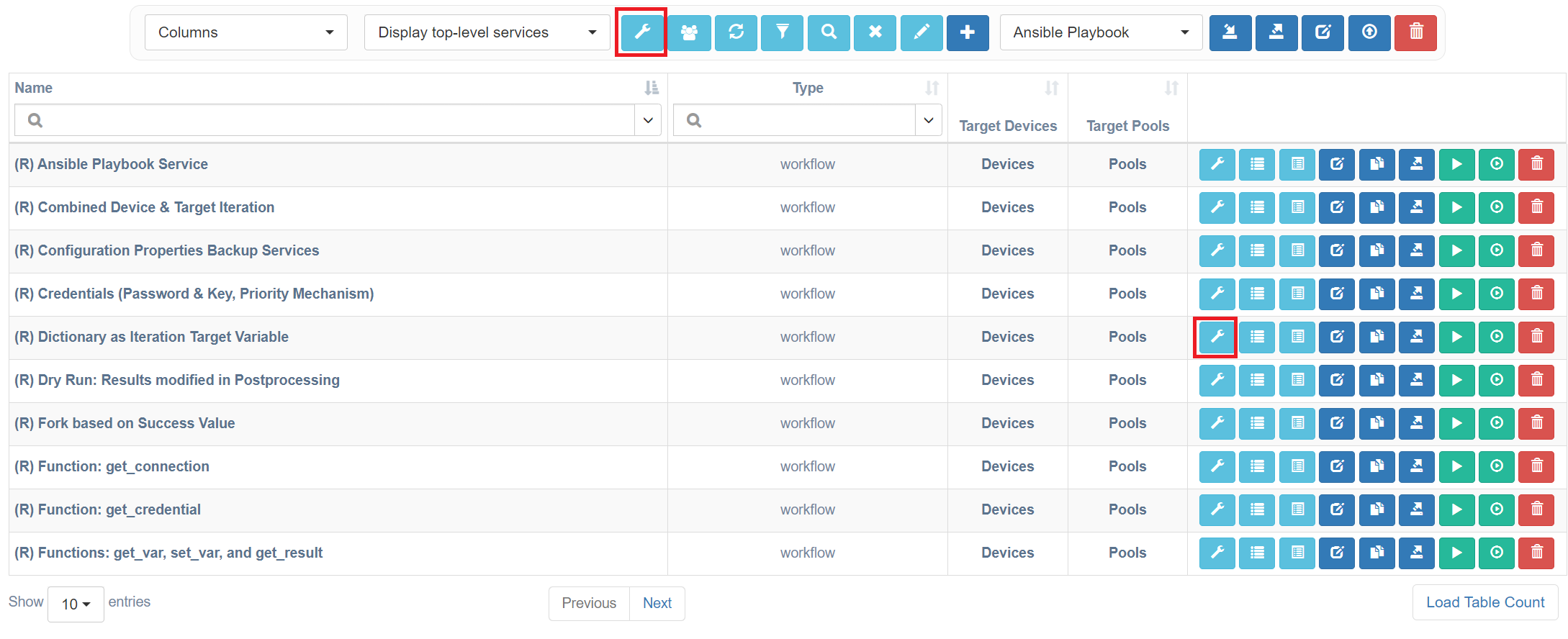This screenshot has width=1568, height=639.
Task: Open wrench for Ansible Playbook Service row
Action: point(1217,164)
